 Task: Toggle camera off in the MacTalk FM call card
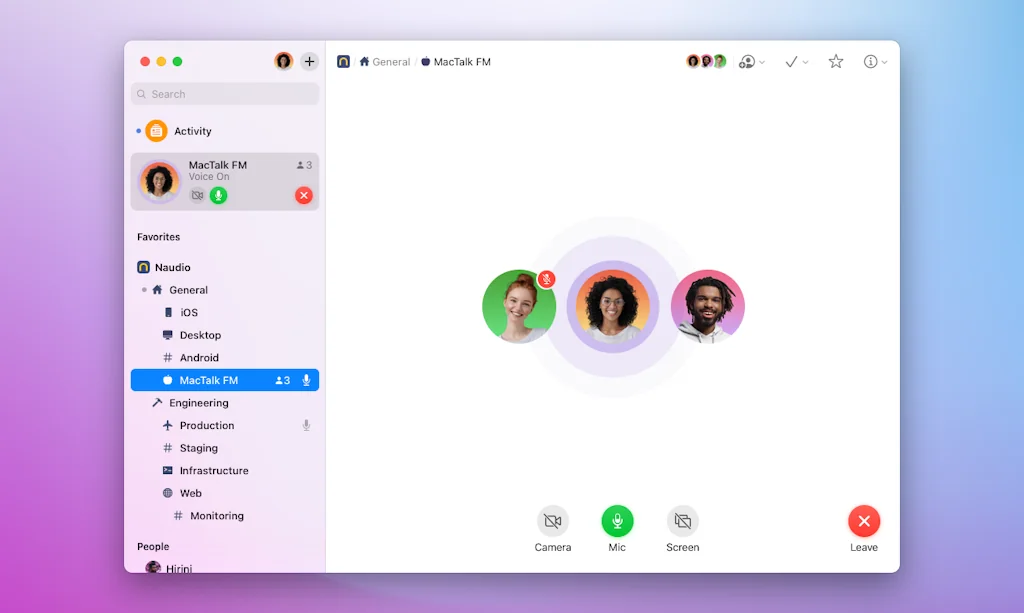197,195
